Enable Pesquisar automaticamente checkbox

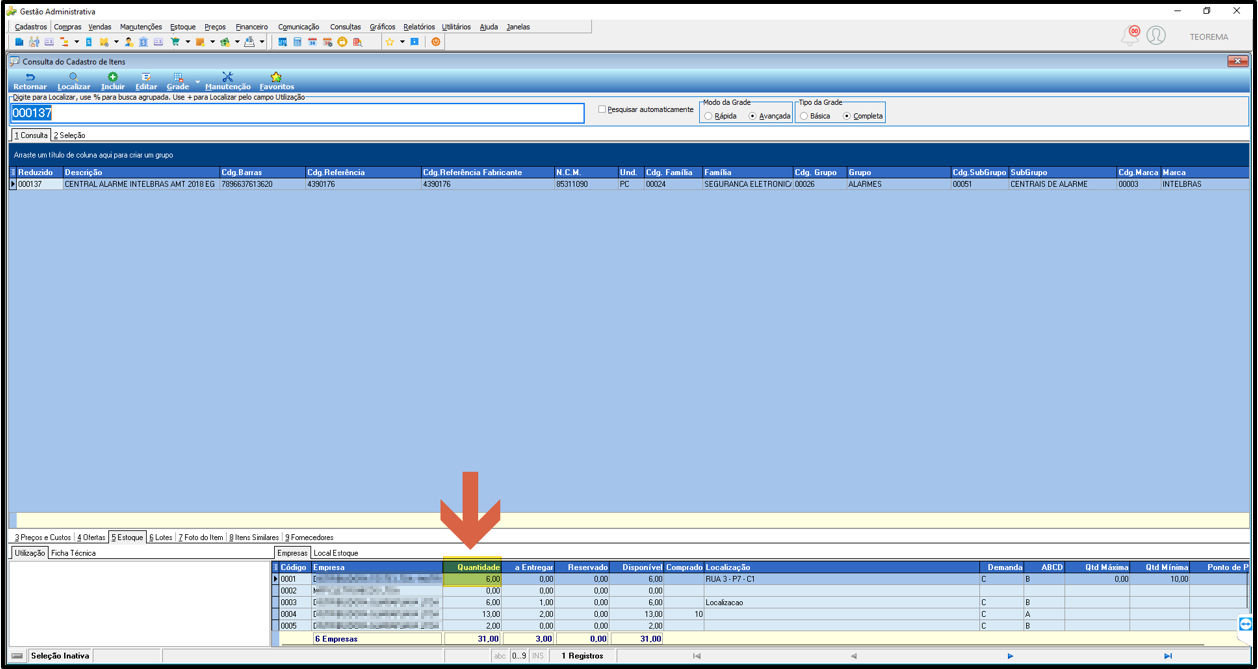(602, 109)
